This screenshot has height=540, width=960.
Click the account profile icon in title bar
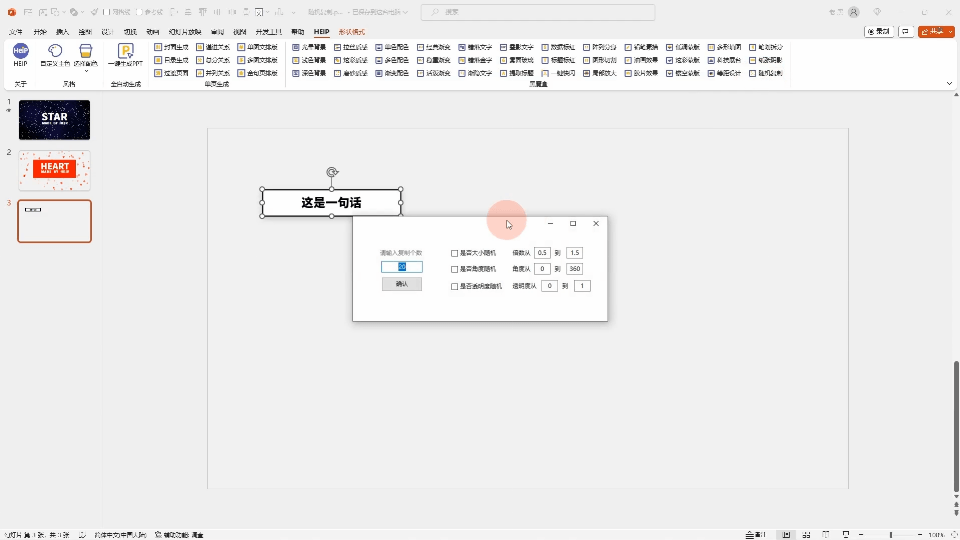click(853, 12)
